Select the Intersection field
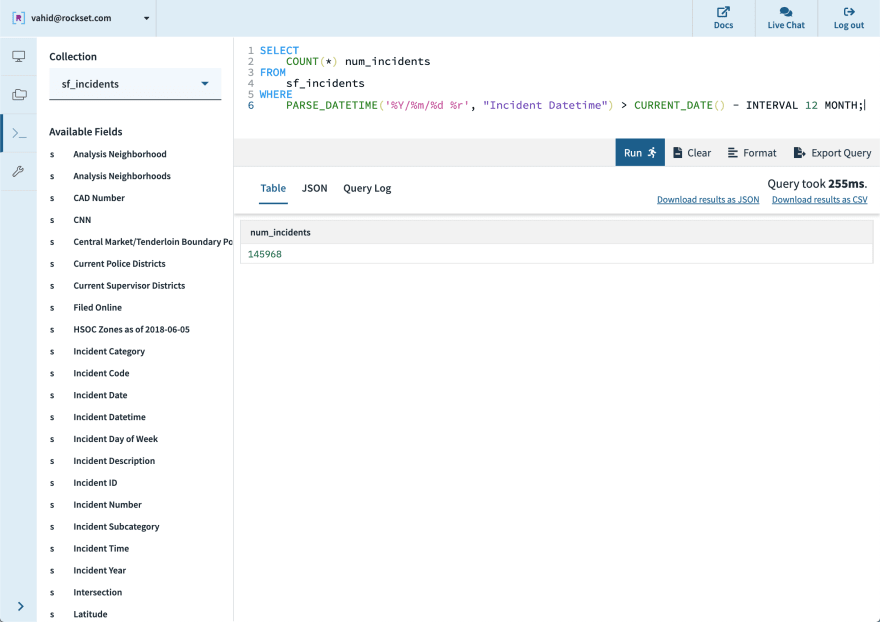 pos(97,592)
